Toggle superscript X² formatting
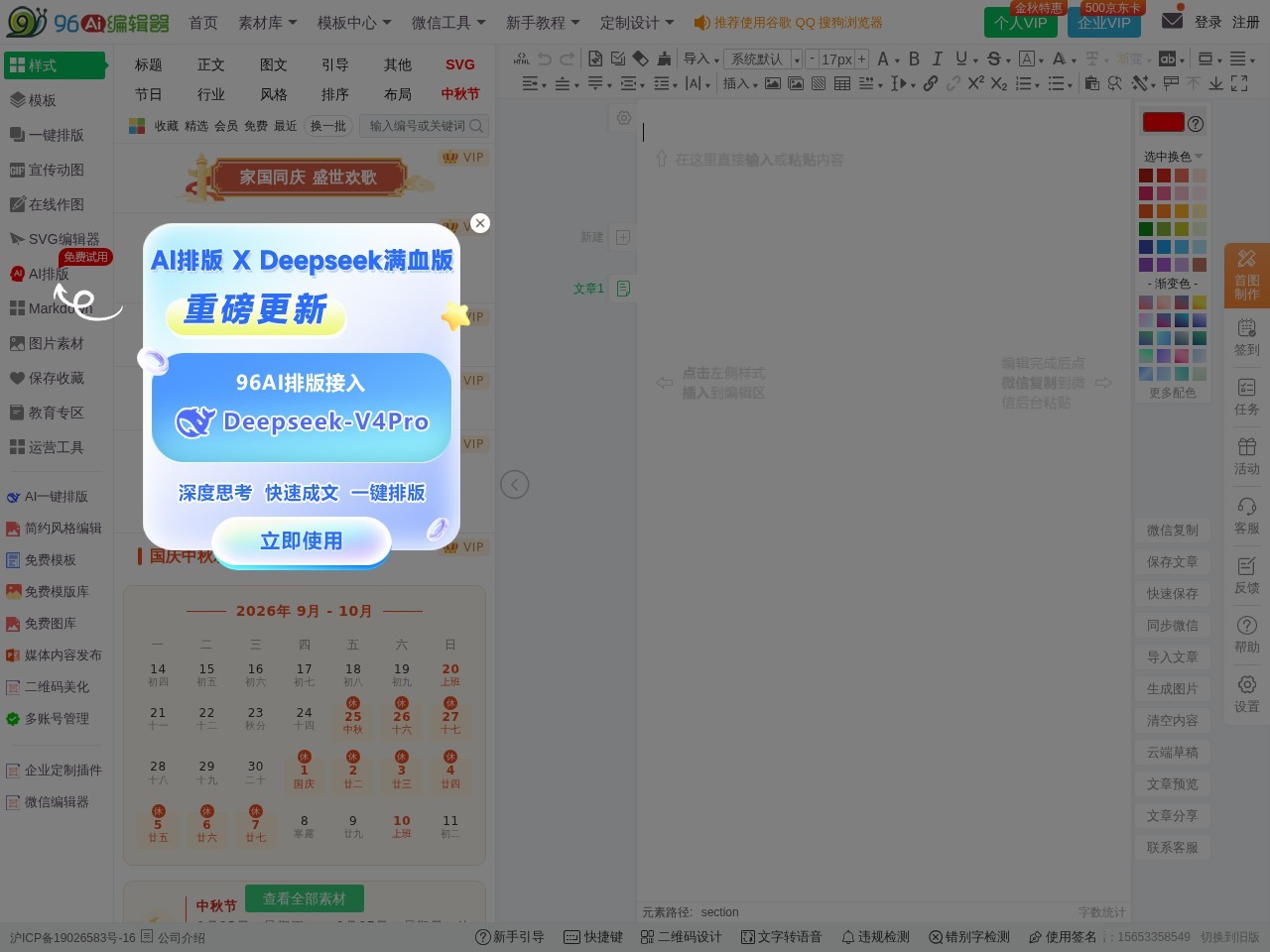Viewport: 1270px width, 952px height. pyautogui.click(x=976, y=83)
